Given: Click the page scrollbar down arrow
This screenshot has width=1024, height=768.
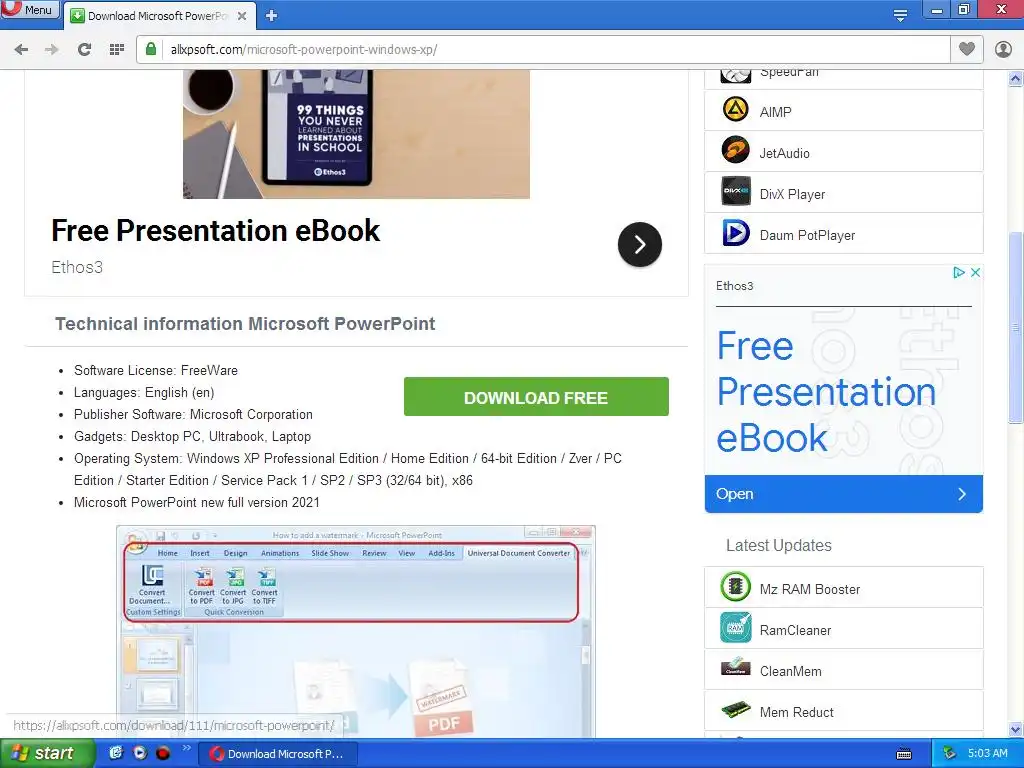Looking at the screenshot, I should 1016,729.
